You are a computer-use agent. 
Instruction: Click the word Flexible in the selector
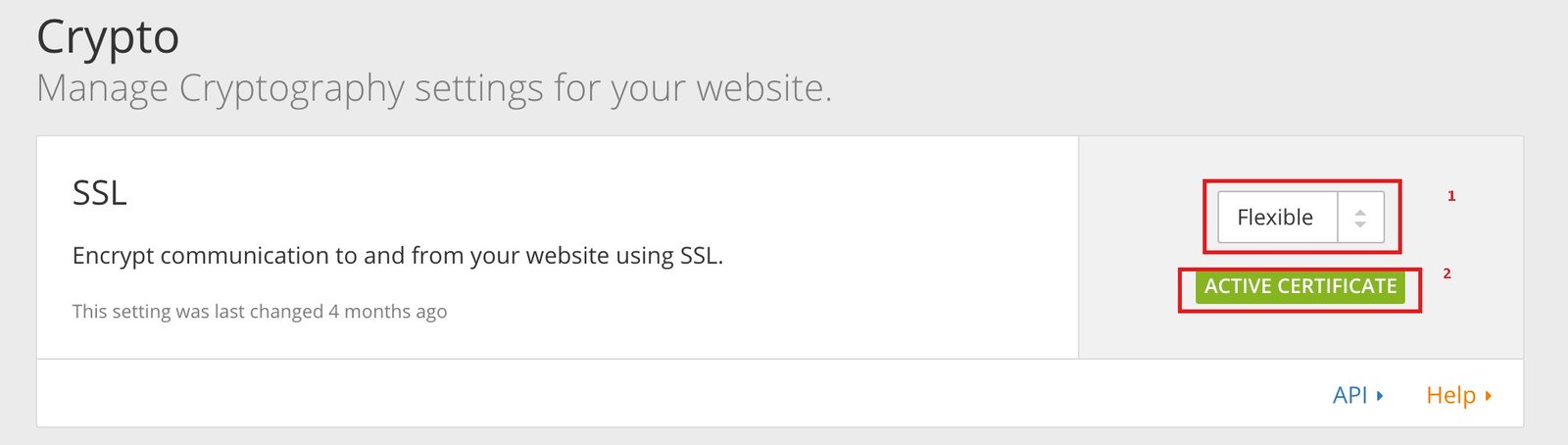pyautogui.click(x=1274, y=217)
